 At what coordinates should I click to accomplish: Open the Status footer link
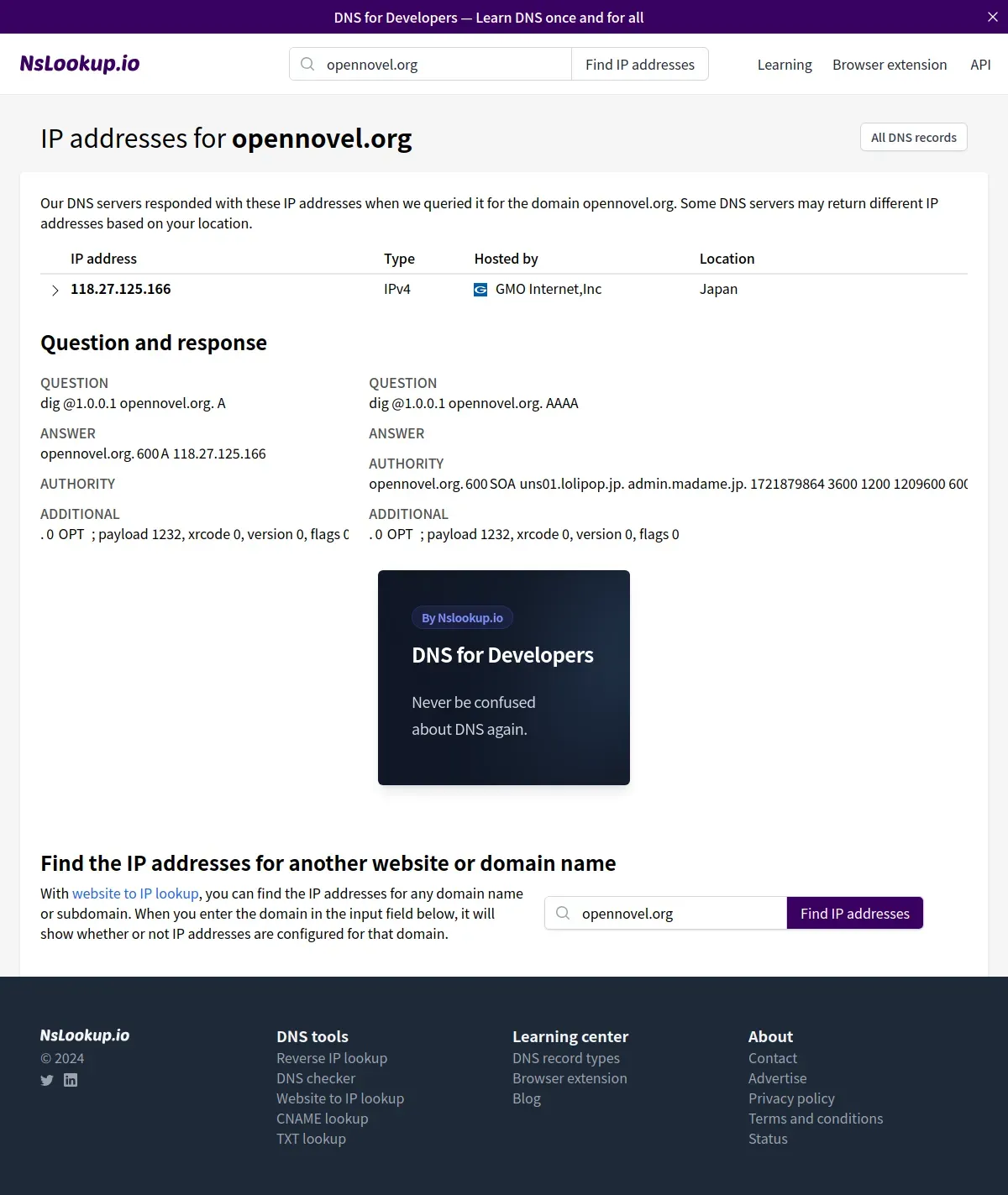[768, 1139]
